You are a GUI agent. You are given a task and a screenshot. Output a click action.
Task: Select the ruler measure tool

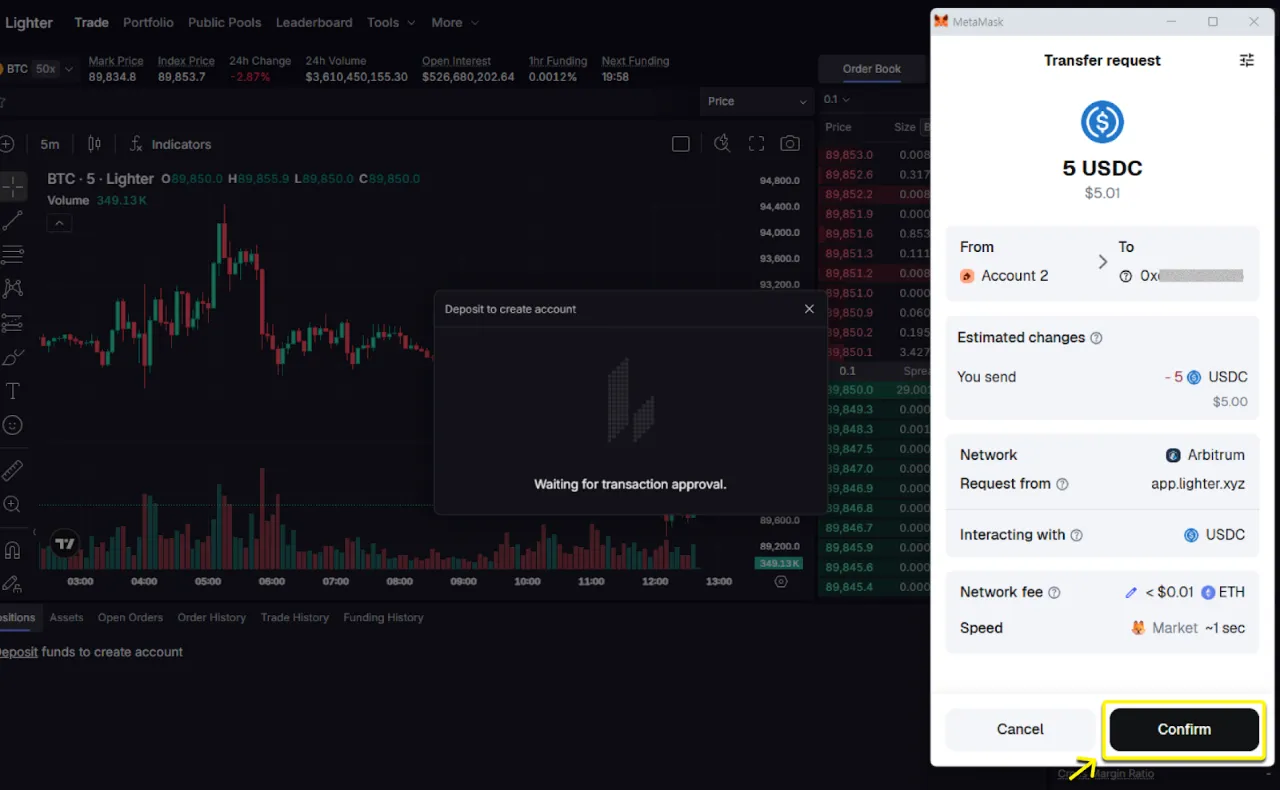[13, 470]
